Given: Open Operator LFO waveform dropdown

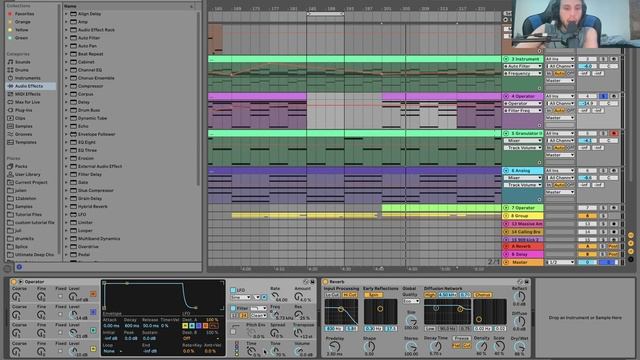Looking at the screenshot, I should [x=241, y=297].
